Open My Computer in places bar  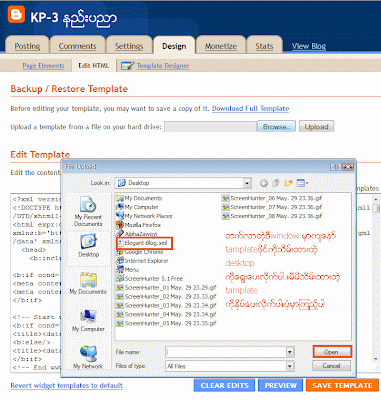[x=88, y=321]
